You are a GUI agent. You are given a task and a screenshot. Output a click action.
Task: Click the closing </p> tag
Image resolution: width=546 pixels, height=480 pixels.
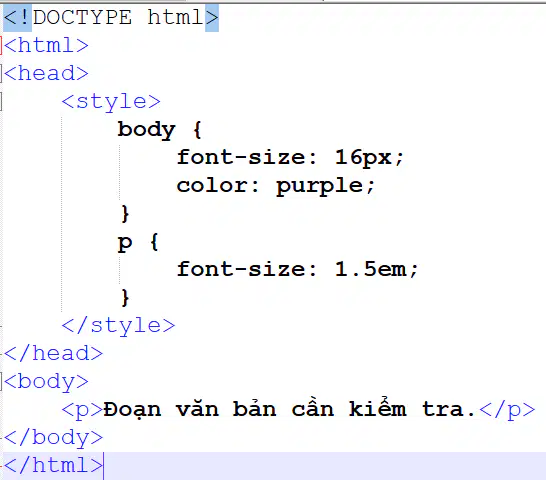click(507, 410)
